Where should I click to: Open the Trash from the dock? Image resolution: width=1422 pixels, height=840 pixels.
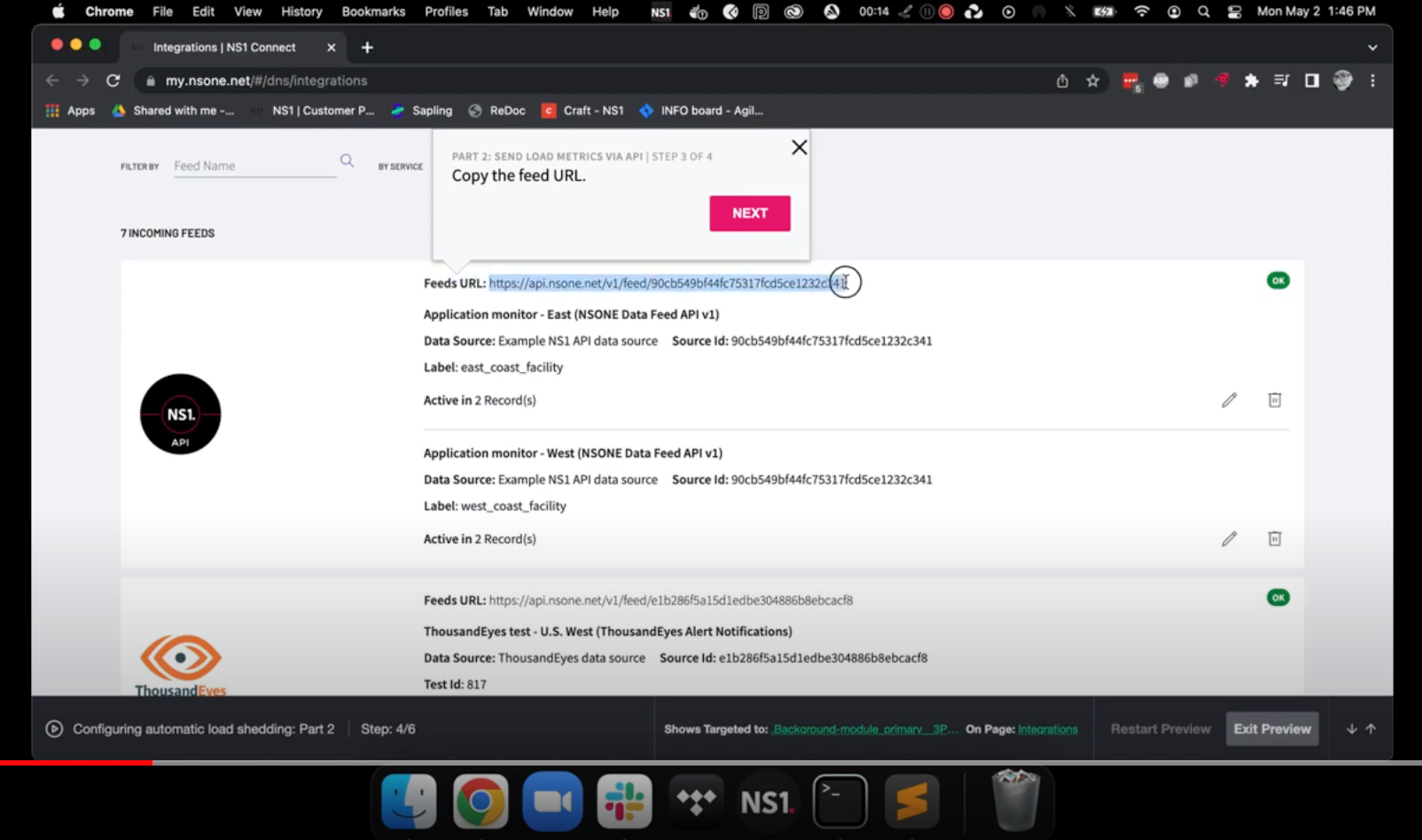coord(1015,801)
